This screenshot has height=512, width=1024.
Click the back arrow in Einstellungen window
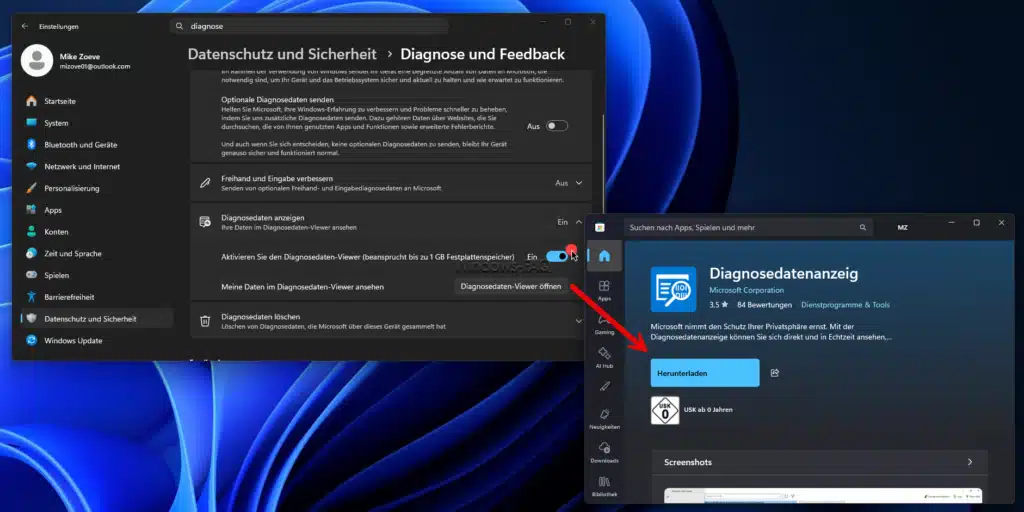25,26
